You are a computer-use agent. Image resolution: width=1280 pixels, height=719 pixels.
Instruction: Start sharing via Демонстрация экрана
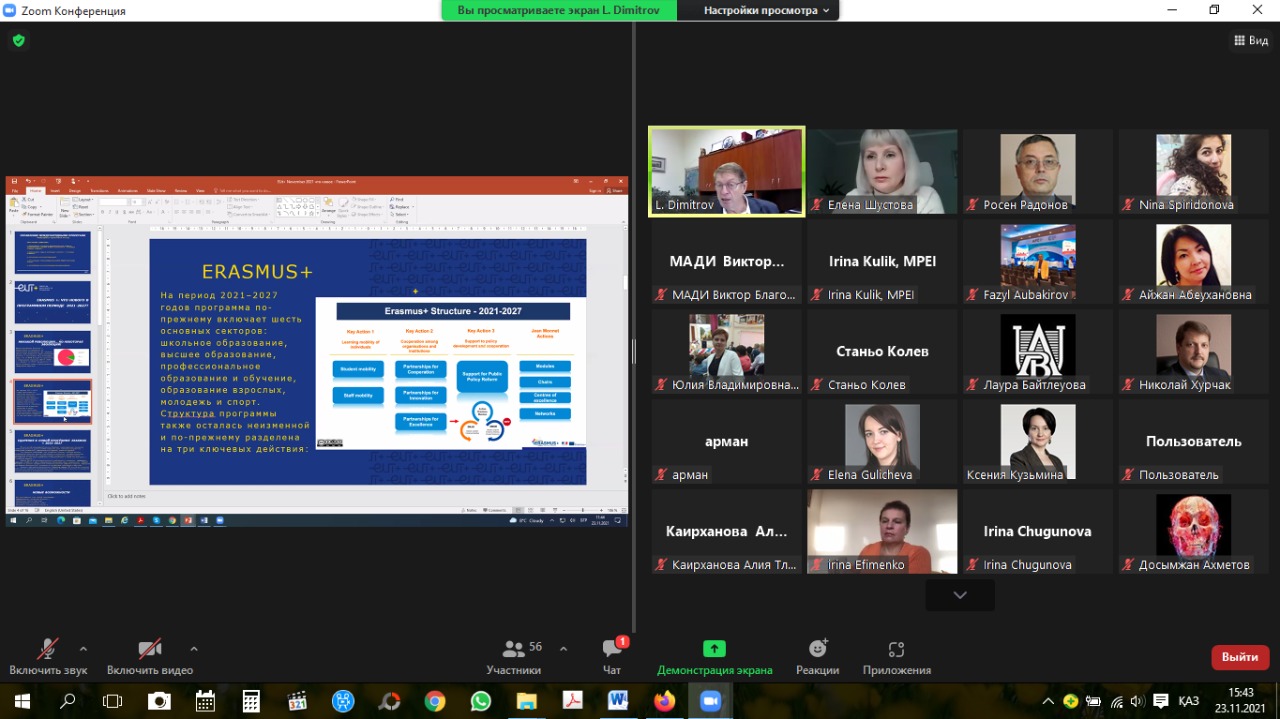pyautogui.click(x=714, y=657)
